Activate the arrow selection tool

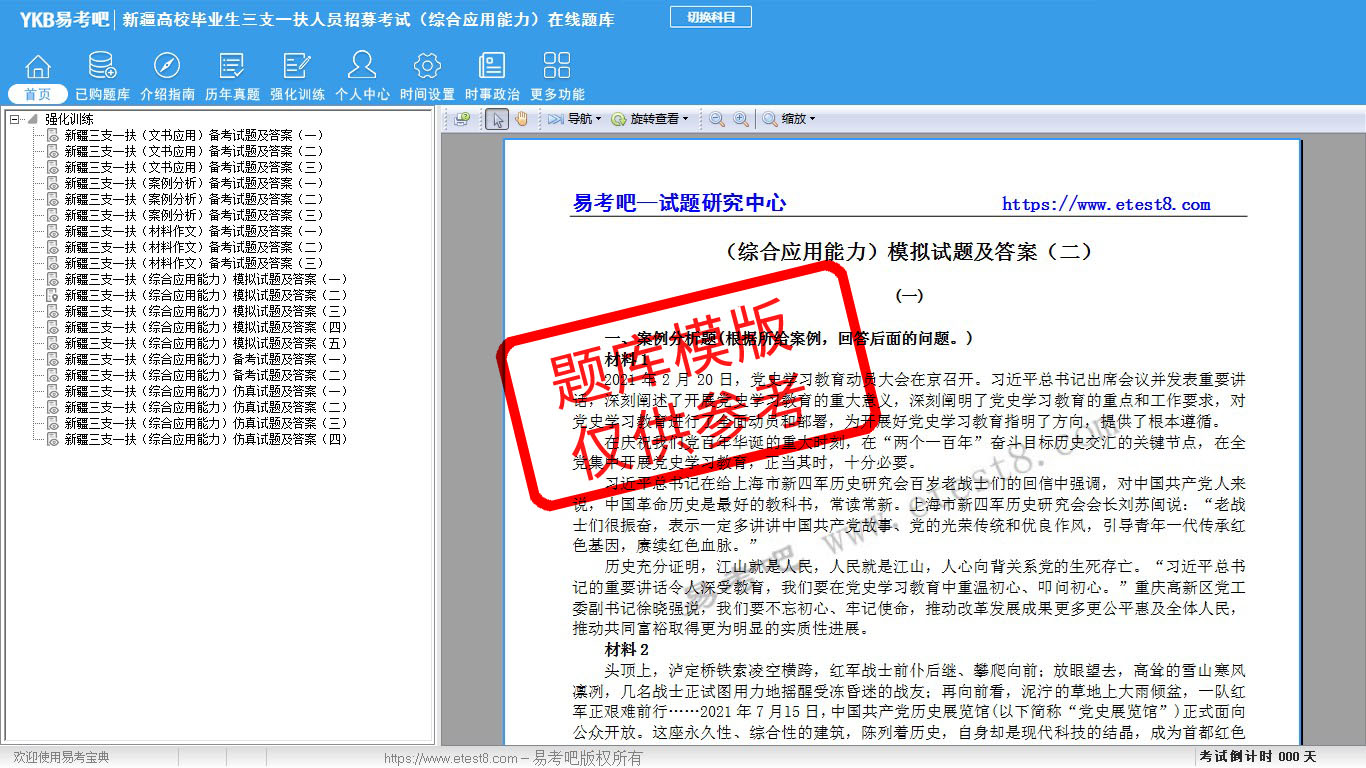coord(497,119)
